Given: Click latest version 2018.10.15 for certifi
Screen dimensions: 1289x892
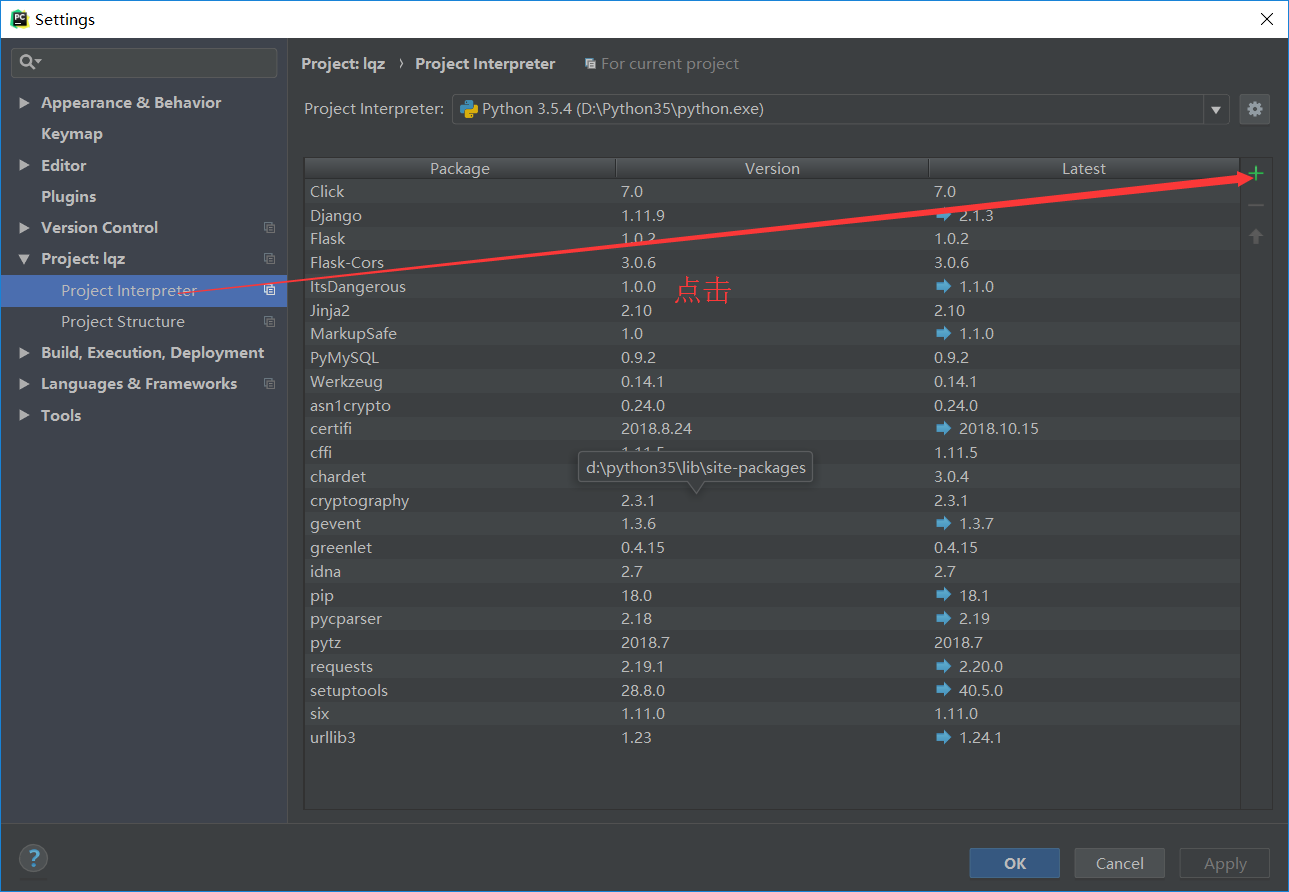Looking at the screenshot, I should tap(998, 429).
